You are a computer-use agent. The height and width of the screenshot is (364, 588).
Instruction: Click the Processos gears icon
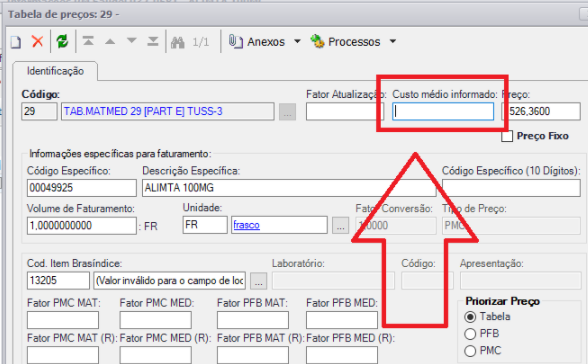[317, 41]
